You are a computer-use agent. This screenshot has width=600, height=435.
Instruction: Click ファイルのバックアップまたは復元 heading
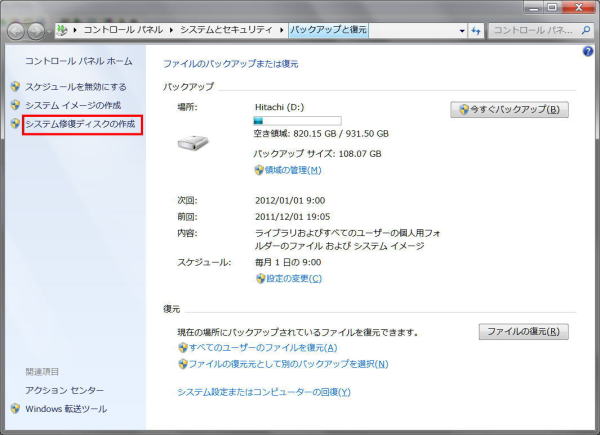(x=231, y=64)
